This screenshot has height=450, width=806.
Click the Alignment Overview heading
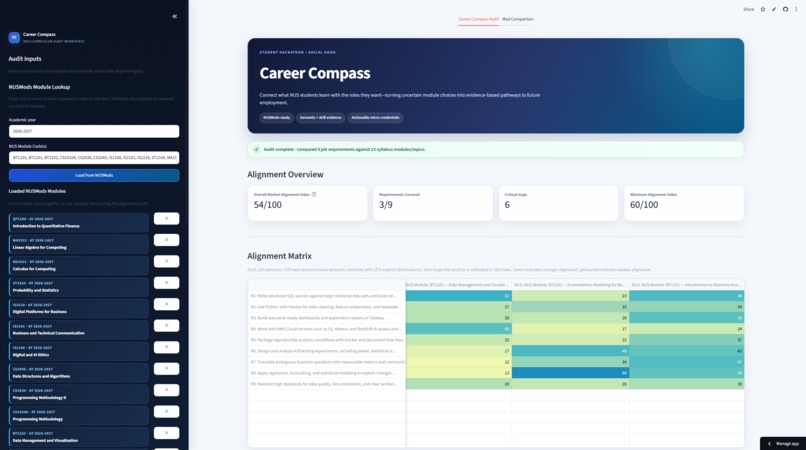coord(285,174)
